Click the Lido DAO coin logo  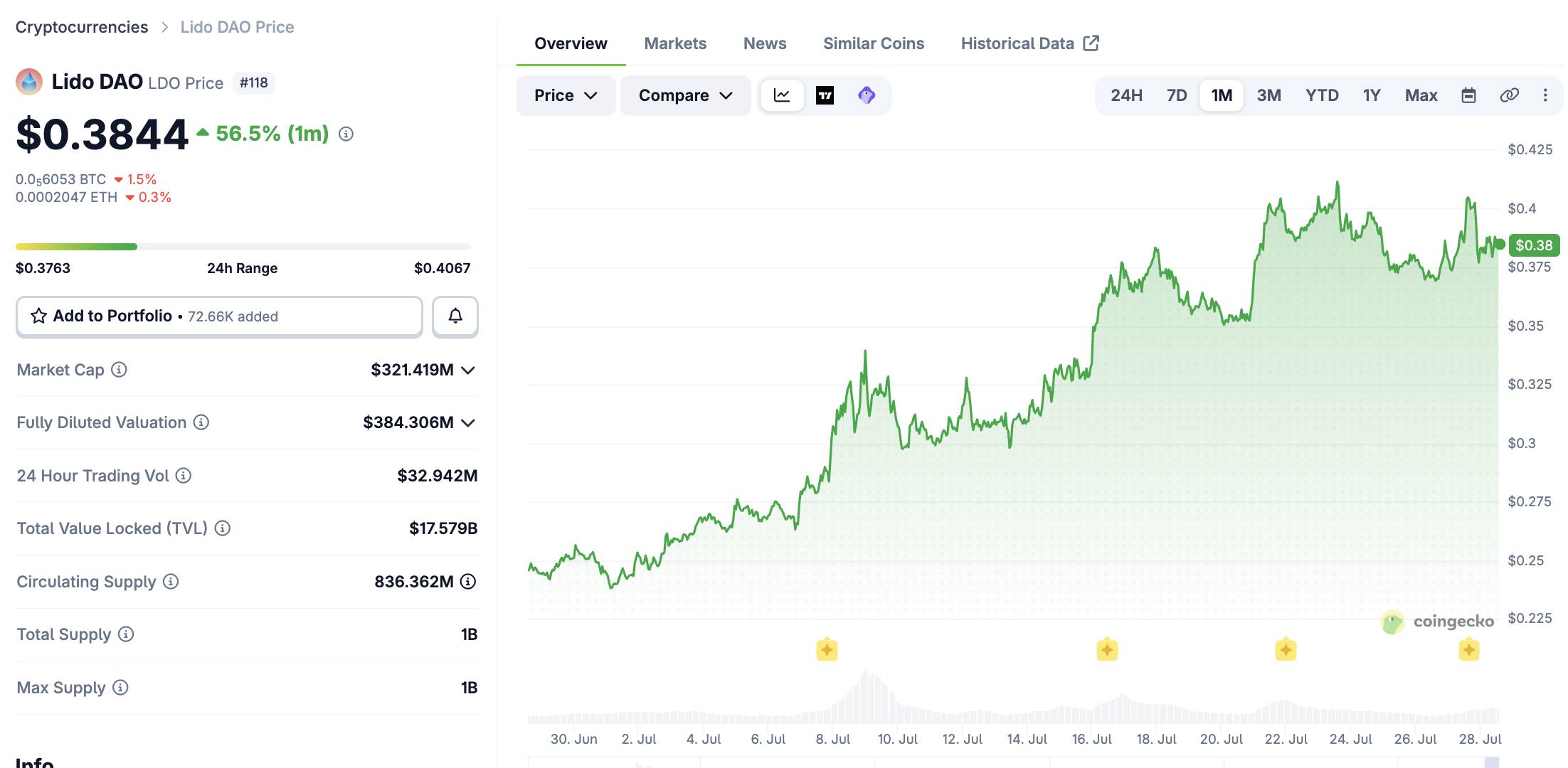(29, 82)
